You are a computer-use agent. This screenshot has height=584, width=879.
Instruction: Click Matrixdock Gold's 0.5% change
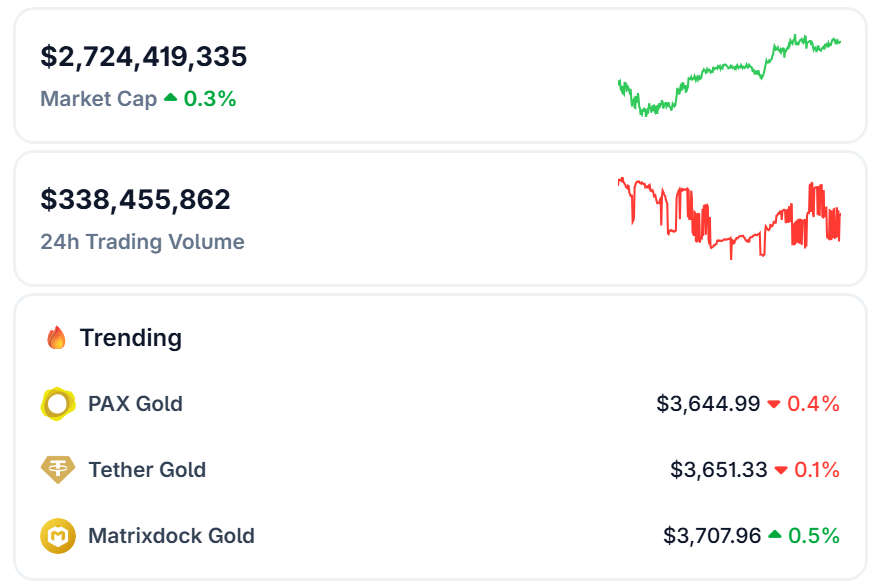[814, 536]
